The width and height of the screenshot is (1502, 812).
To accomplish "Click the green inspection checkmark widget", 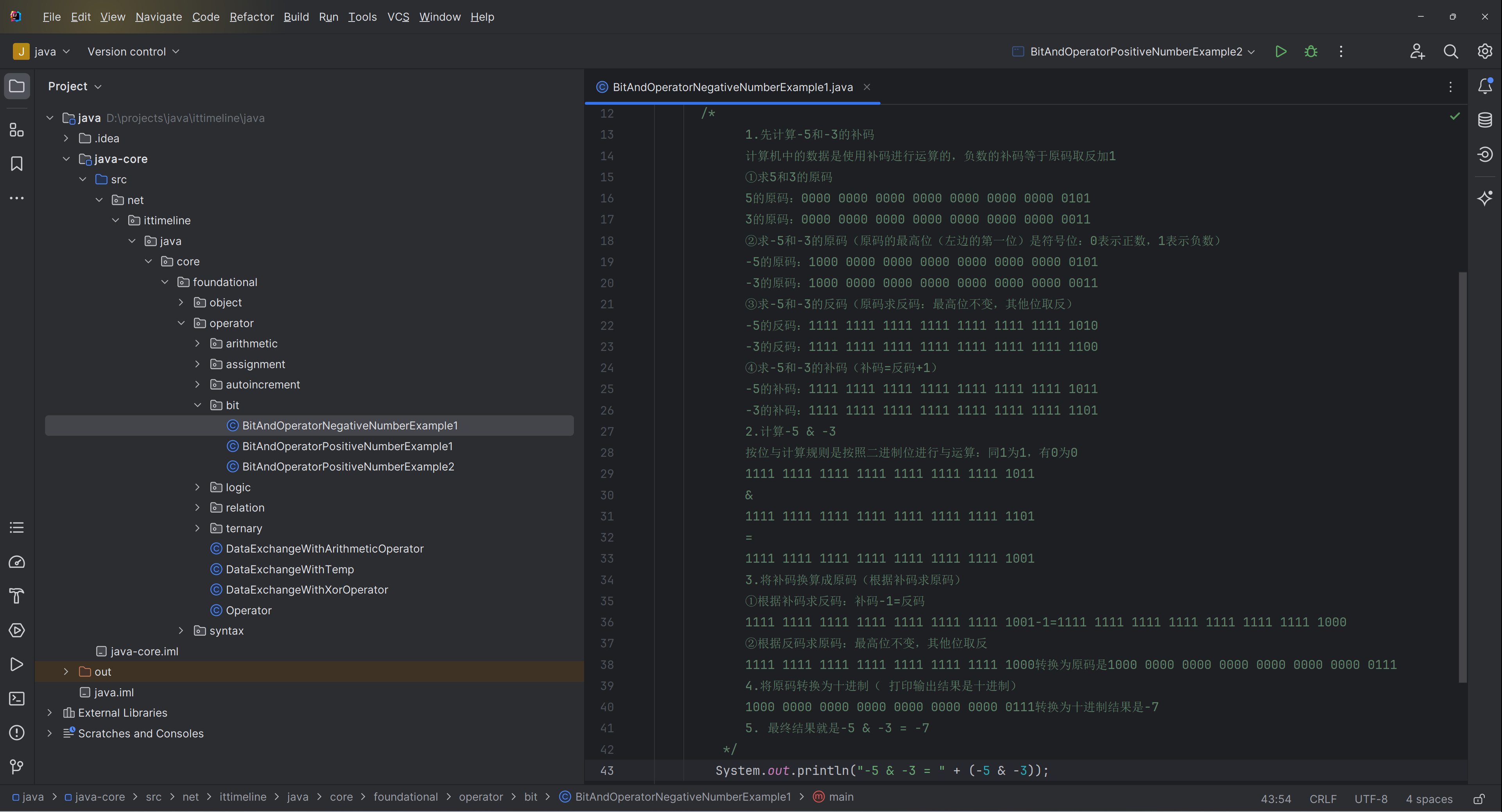I will [1455, 116].
